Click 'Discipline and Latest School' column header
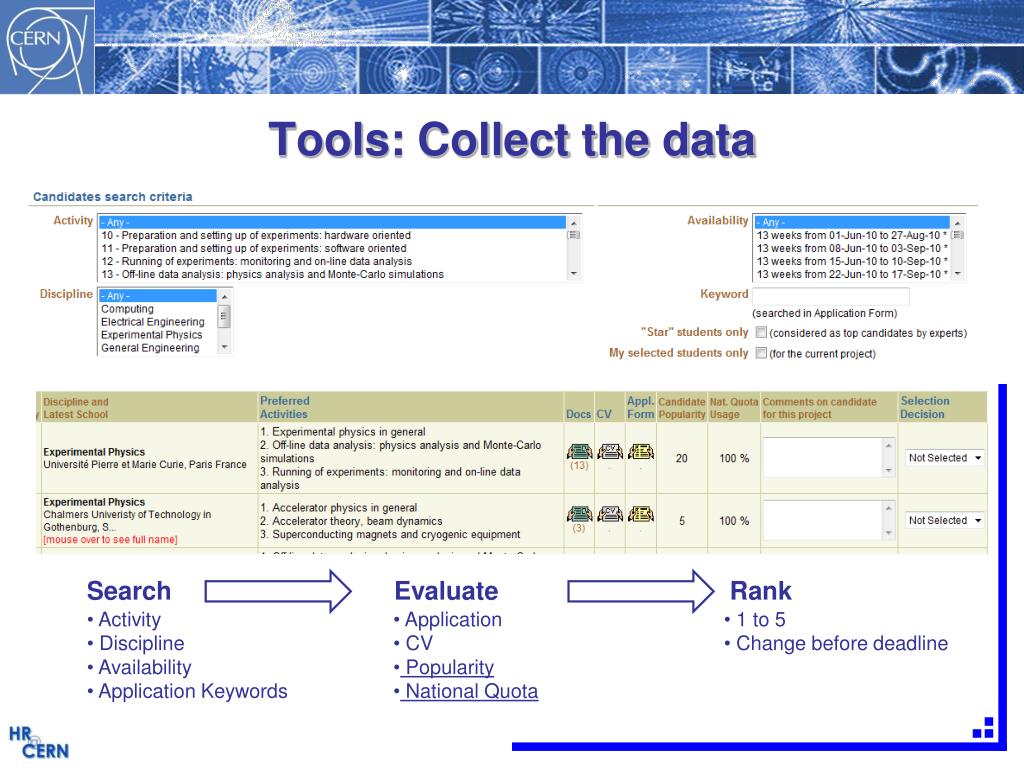1024x768 pixels. (76, 408)
